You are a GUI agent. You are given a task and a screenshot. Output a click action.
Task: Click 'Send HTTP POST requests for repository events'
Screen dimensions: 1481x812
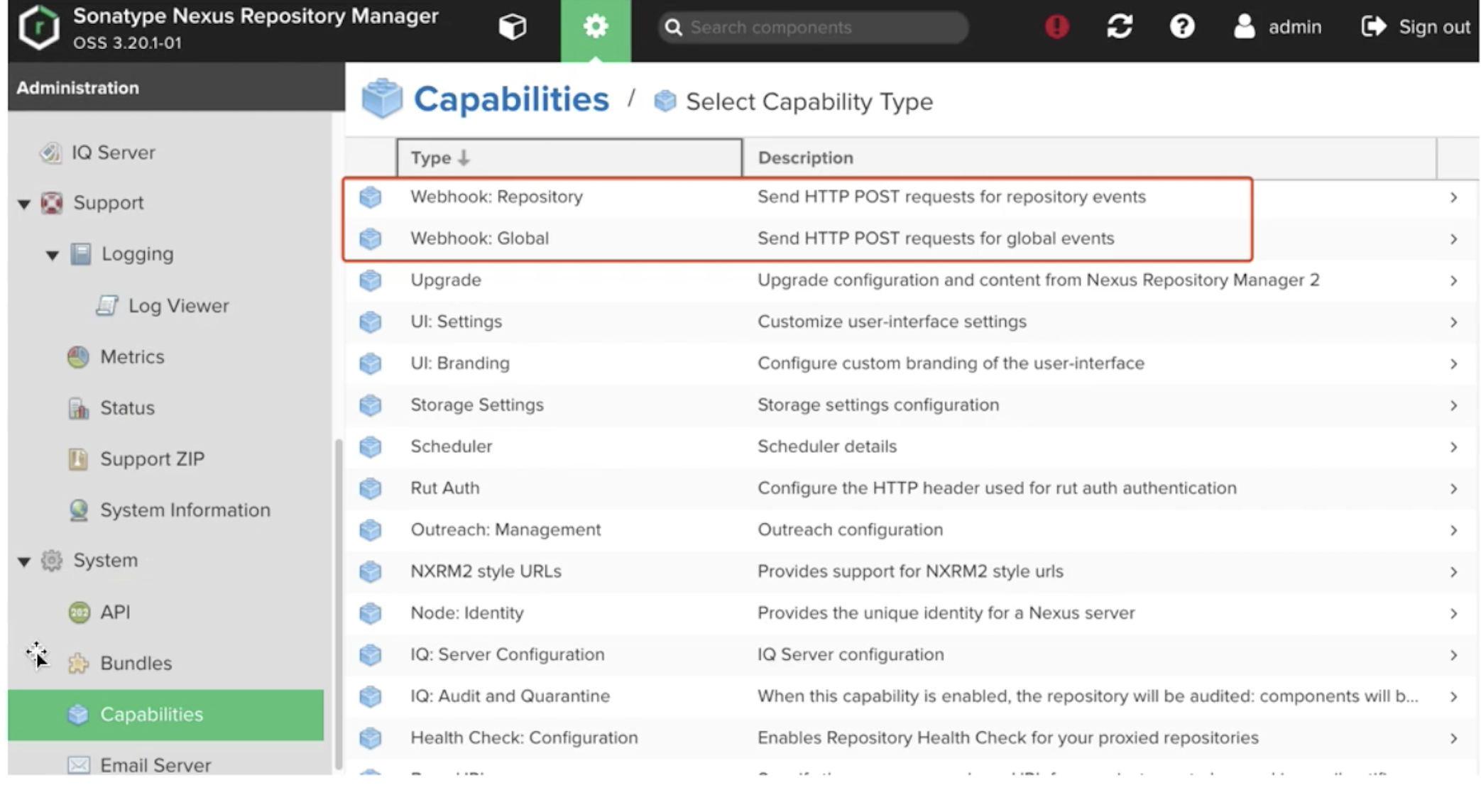pyautogui.click(x=951, y=197)
